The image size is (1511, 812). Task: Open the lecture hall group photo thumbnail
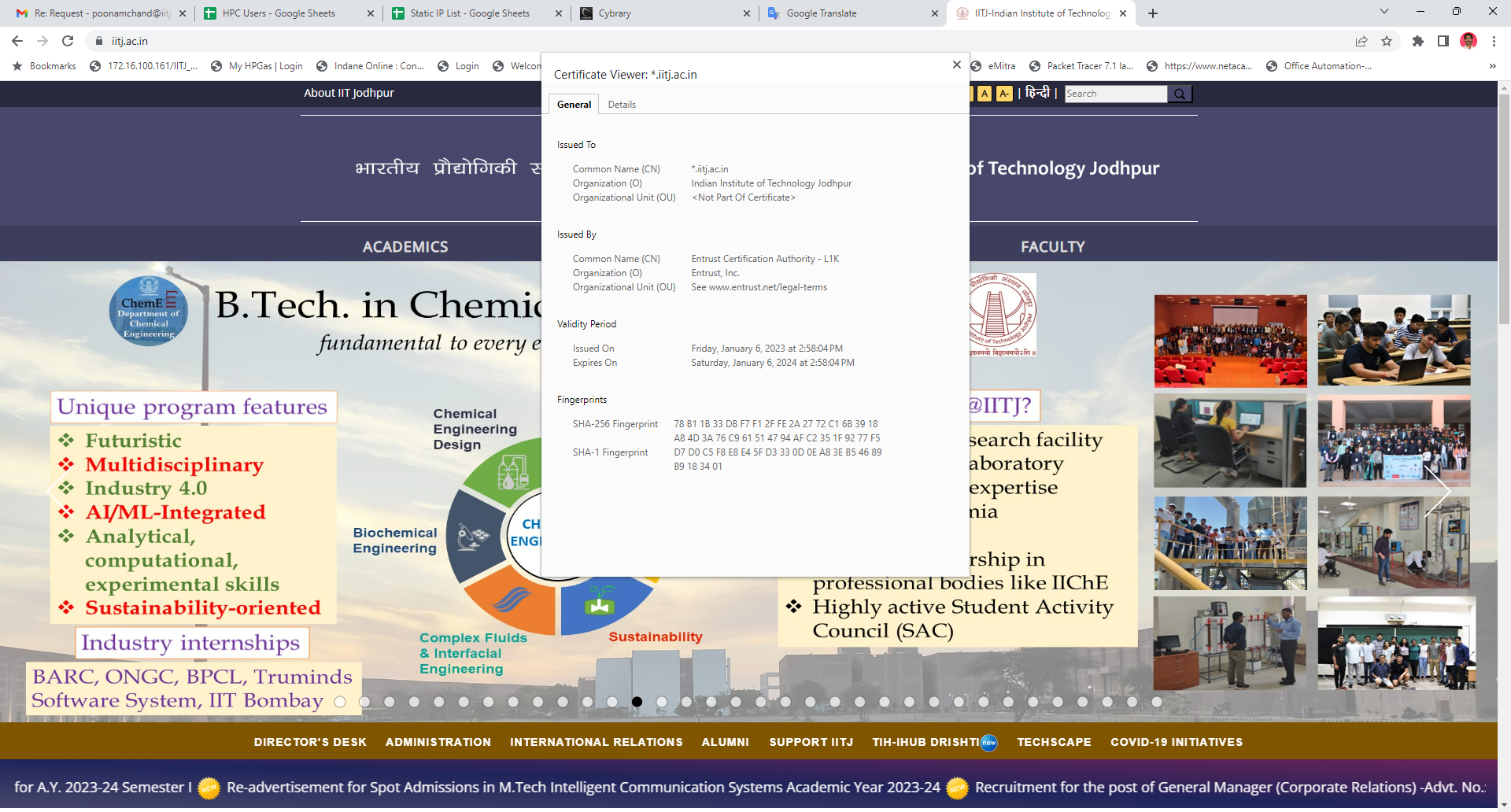pos(1397,644)
